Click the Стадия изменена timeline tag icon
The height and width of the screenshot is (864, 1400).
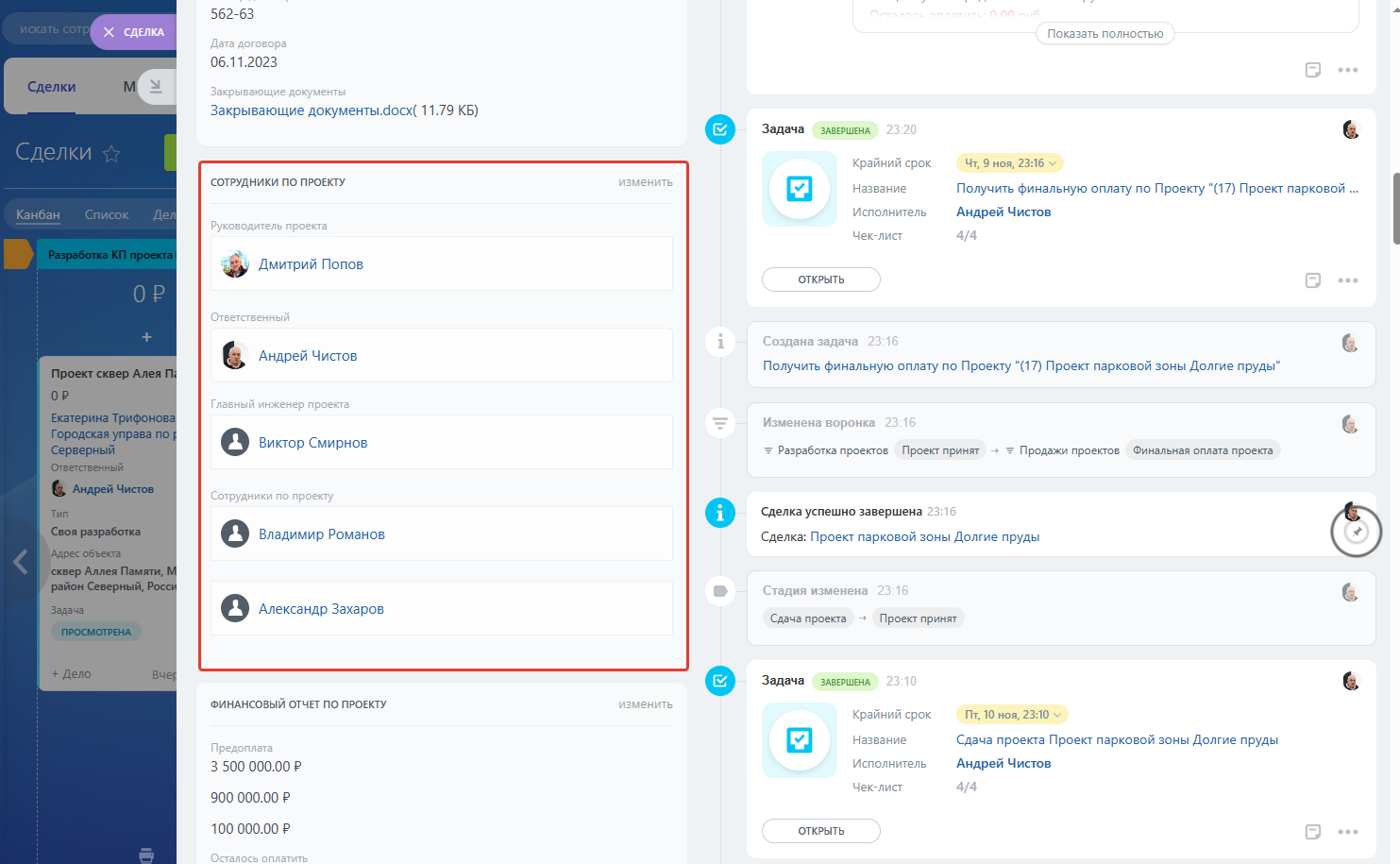(720, 591)
